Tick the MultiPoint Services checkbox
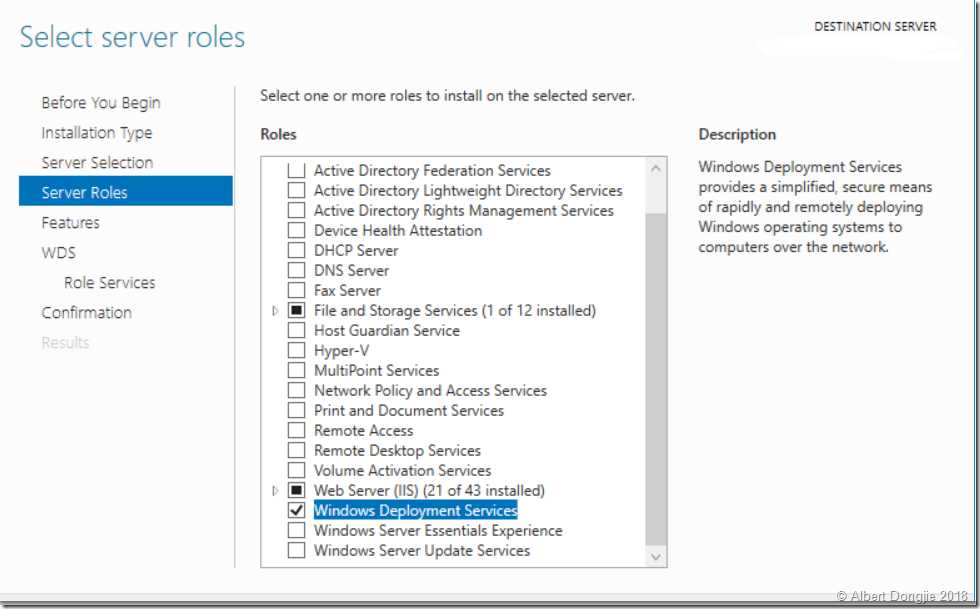The width and height of the screenshot is (980, 609). [x=296, y=370]
